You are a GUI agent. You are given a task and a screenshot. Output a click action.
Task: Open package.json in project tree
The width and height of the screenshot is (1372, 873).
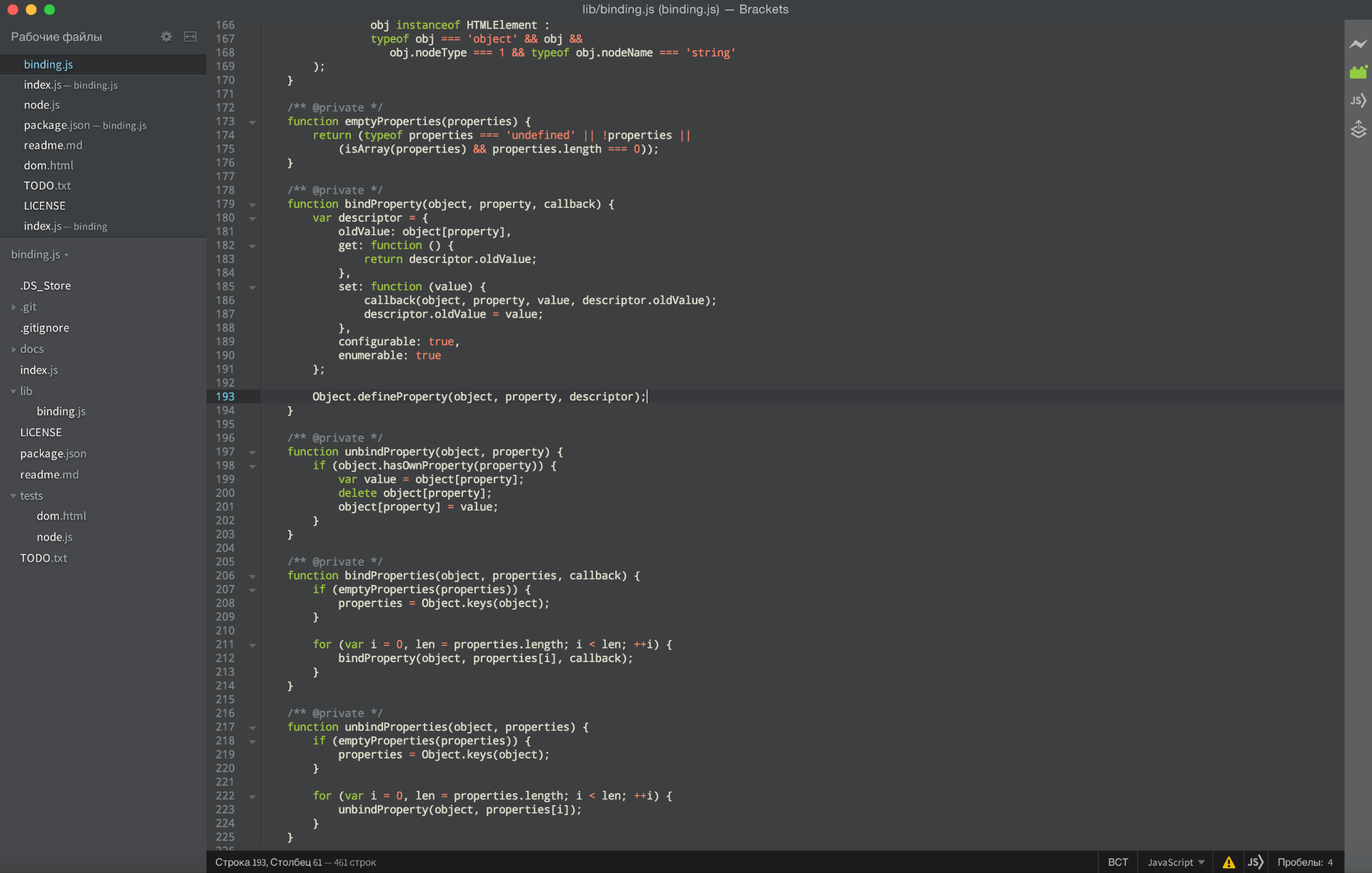tap(53, 453)
